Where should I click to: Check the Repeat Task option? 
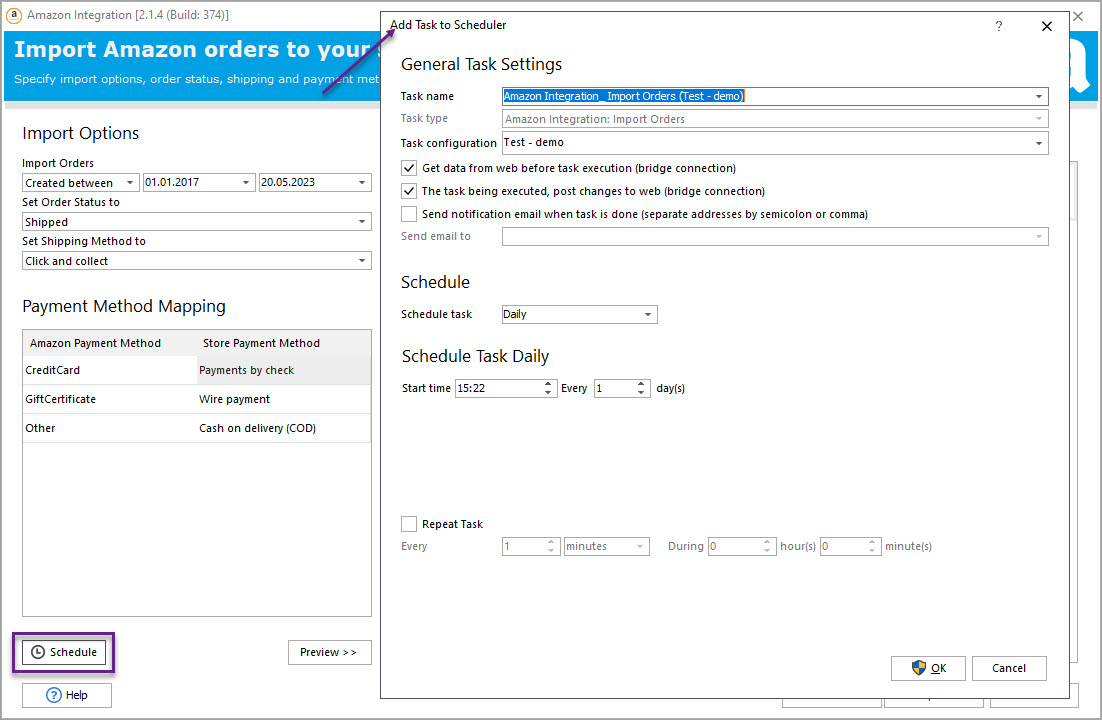(409, 524)
